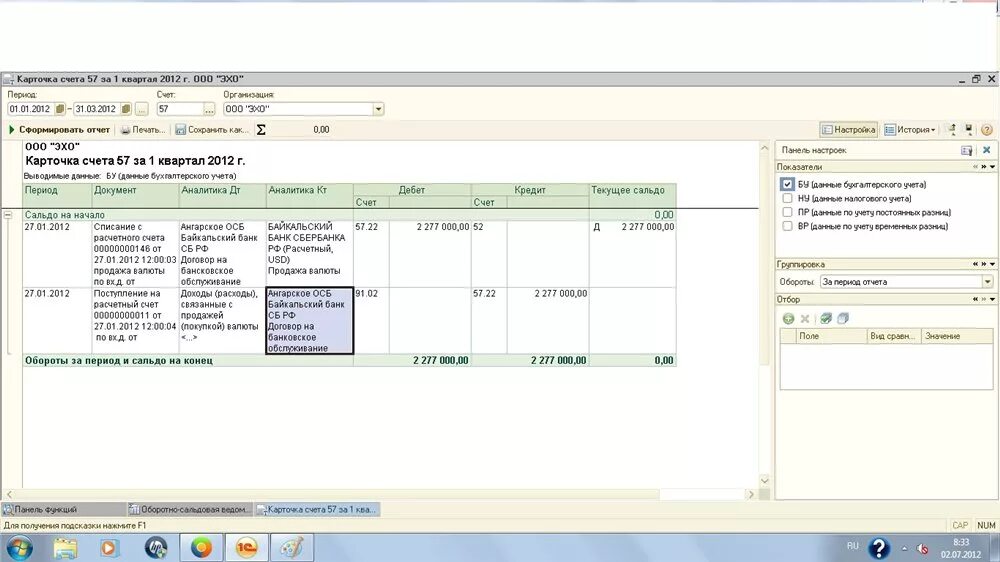This screenshot has height=562, width=1000.
Task: Switch to Карточка счета 57 tab
Action: 317,509
